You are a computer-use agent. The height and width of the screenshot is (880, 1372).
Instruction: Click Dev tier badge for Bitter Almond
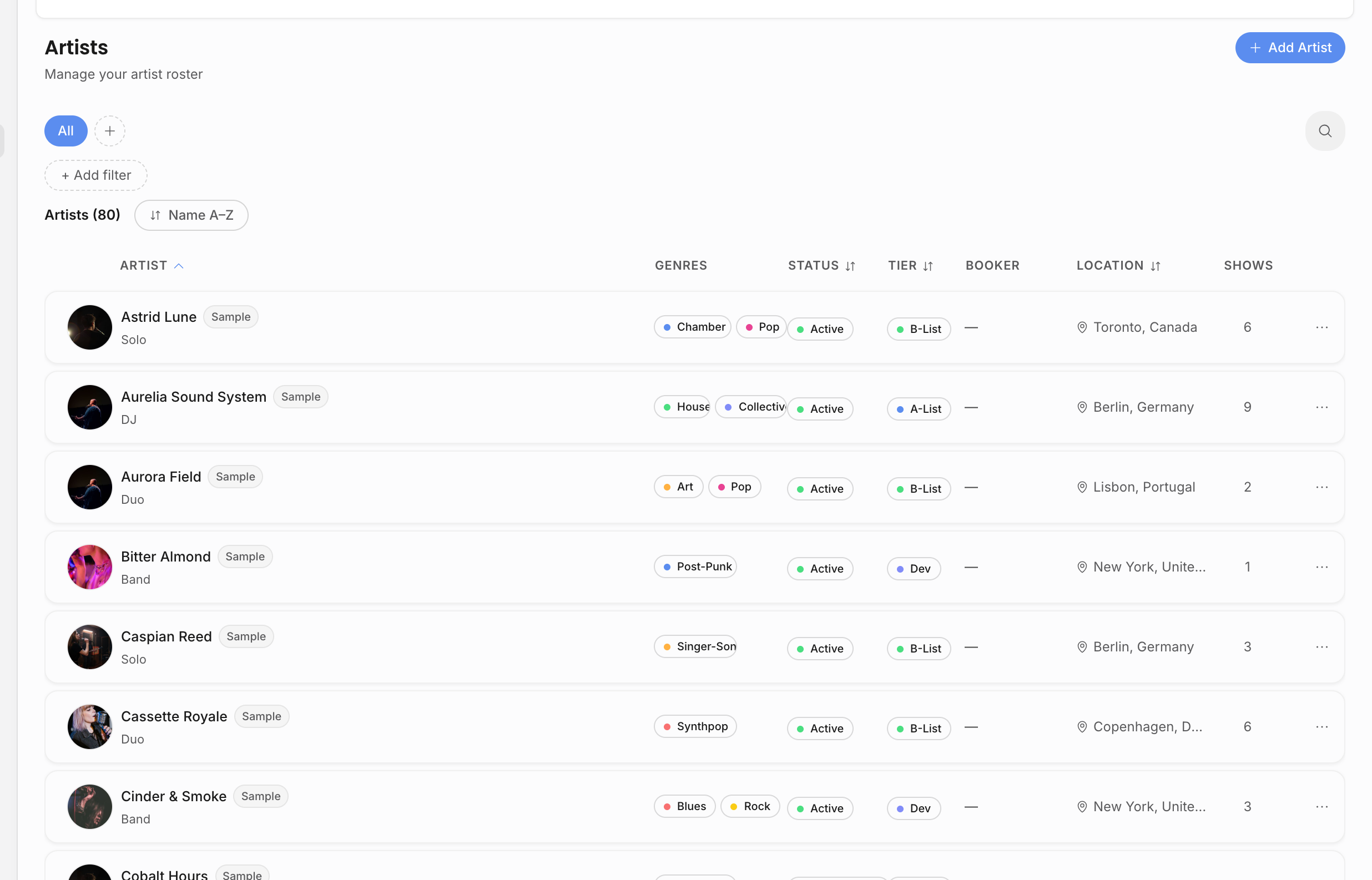point(914,570)
